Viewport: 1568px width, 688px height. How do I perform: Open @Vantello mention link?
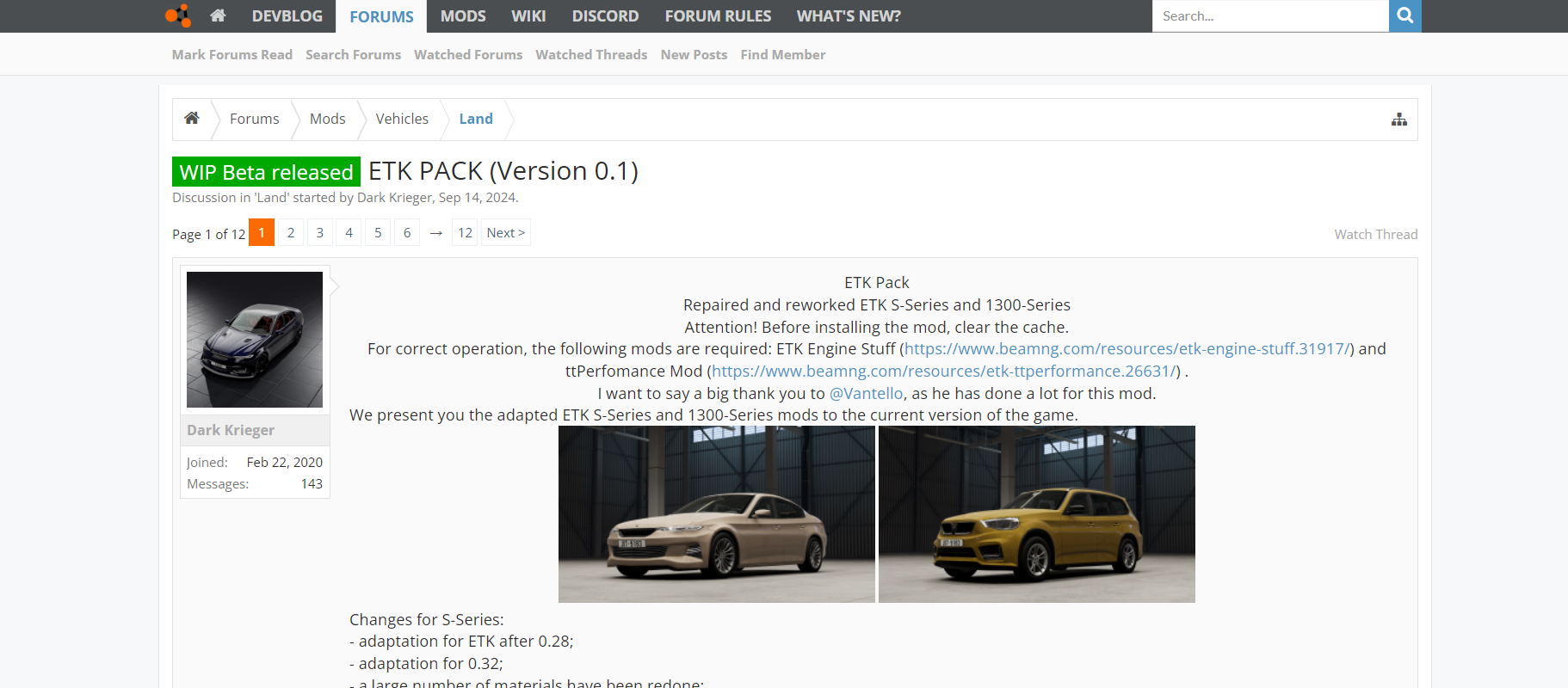(866, 393)
